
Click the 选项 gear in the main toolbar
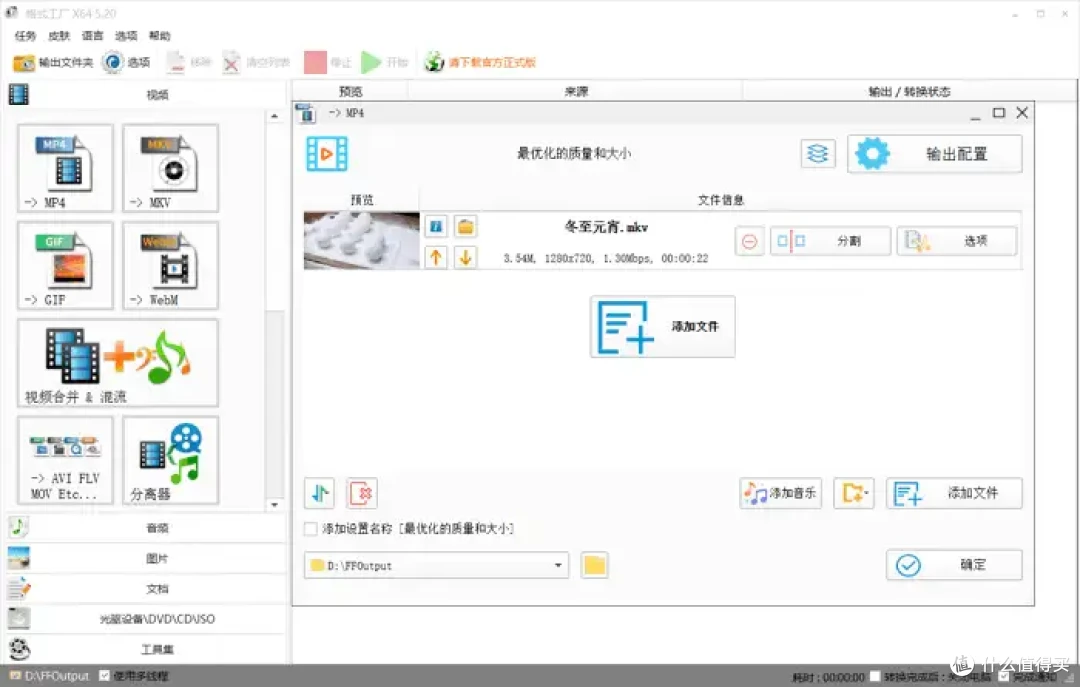click(x=127, y=63)
